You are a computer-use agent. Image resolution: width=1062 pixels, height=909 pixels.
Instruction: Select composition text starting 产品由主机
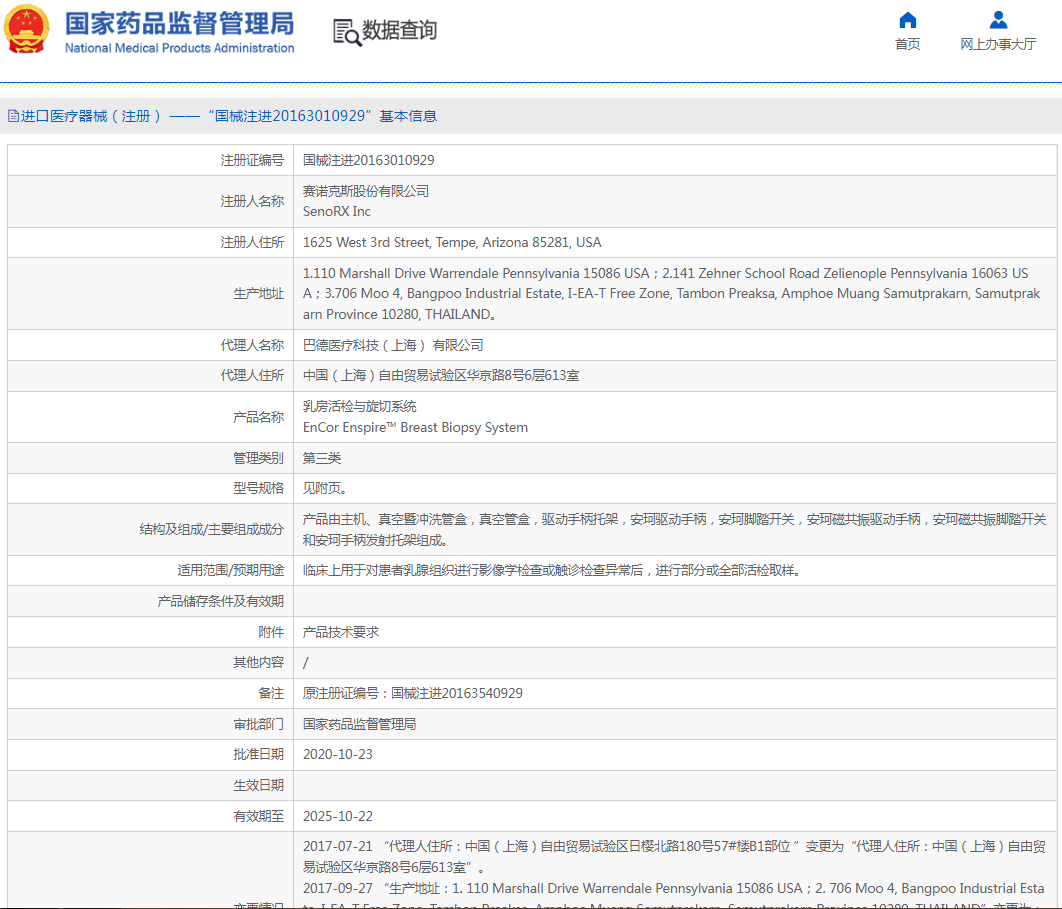(675, 530)
